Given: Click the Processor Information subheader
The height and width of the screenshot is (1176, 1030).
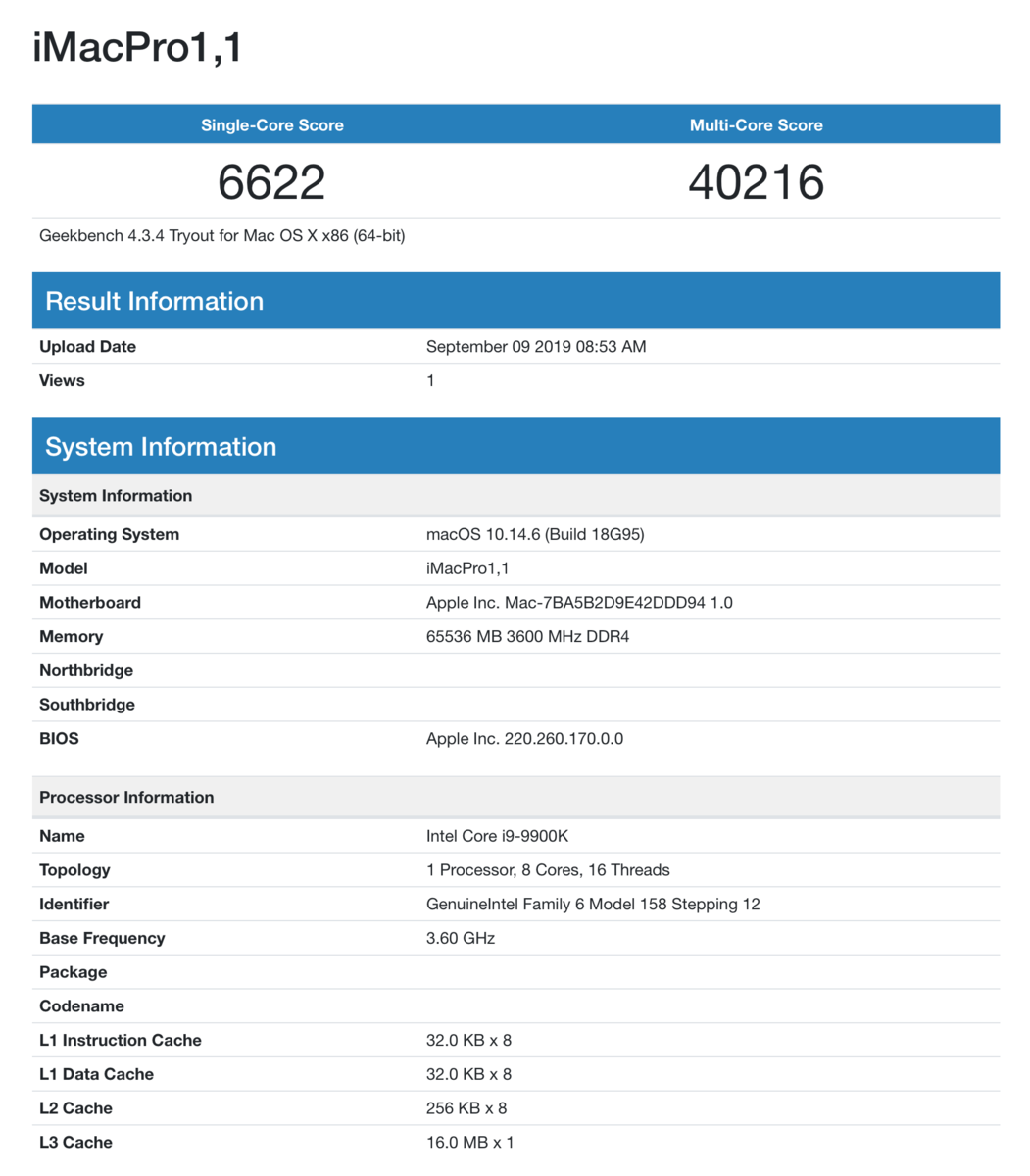Looking at the screenshot, I should pos(515,797).
